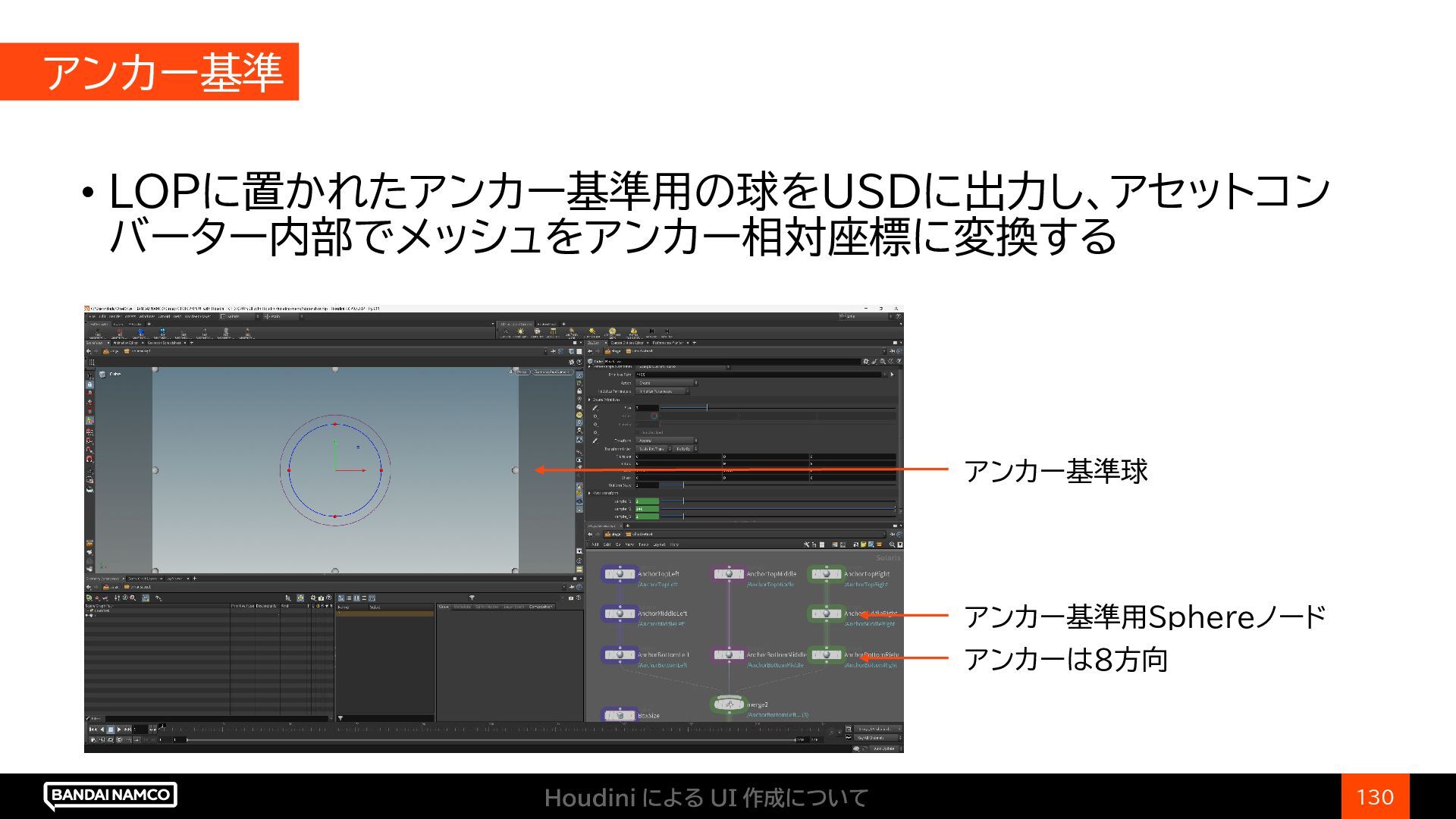This screenshot has width=1456, height=819.
Task: Select the BoxSize node
Action: 620,715
